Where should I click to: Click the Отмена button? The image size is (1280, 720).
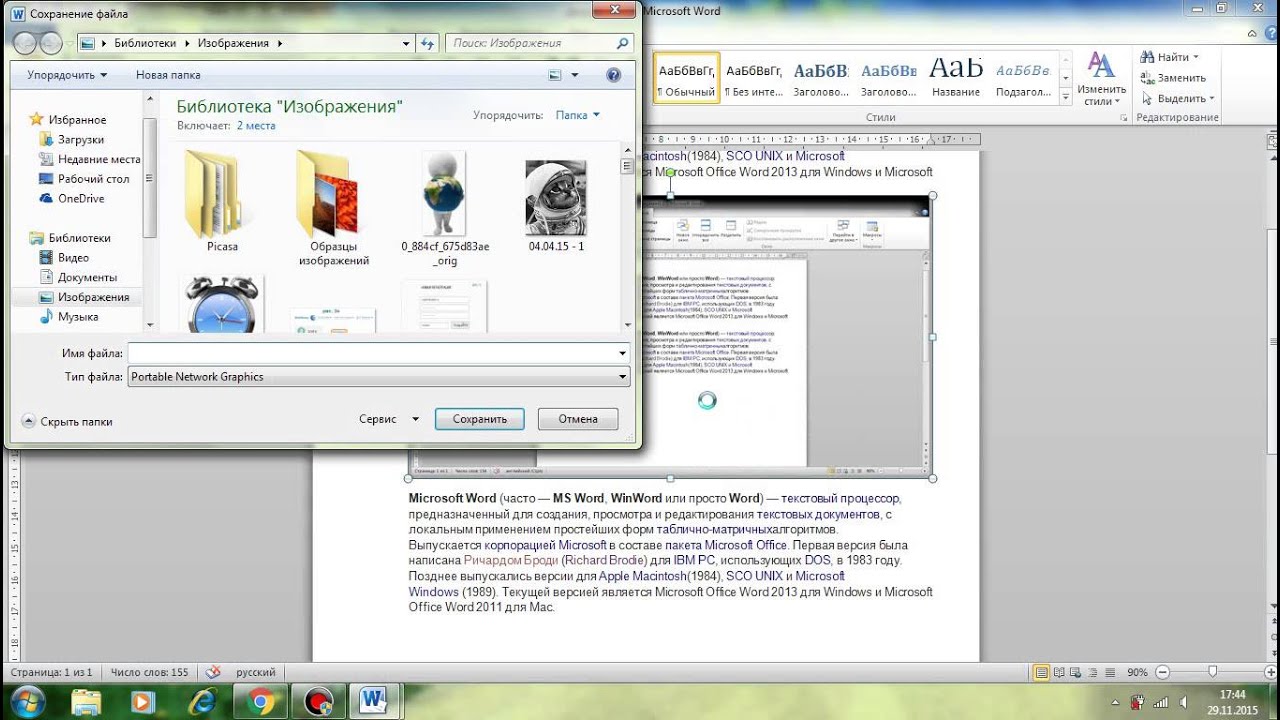click(x=578, y=419)
